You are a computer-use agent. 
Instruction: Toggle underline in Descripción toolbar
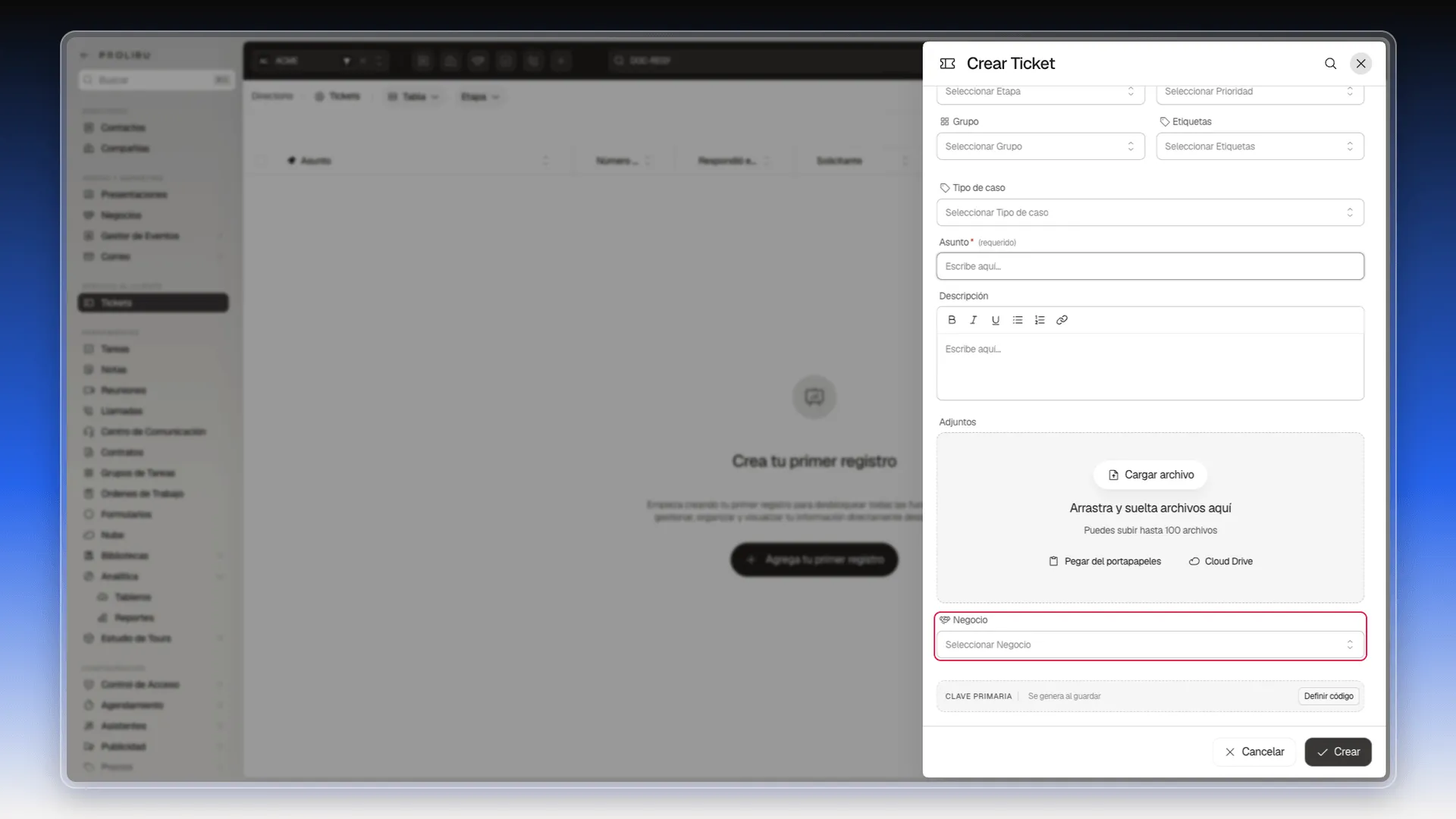point(996,320)
